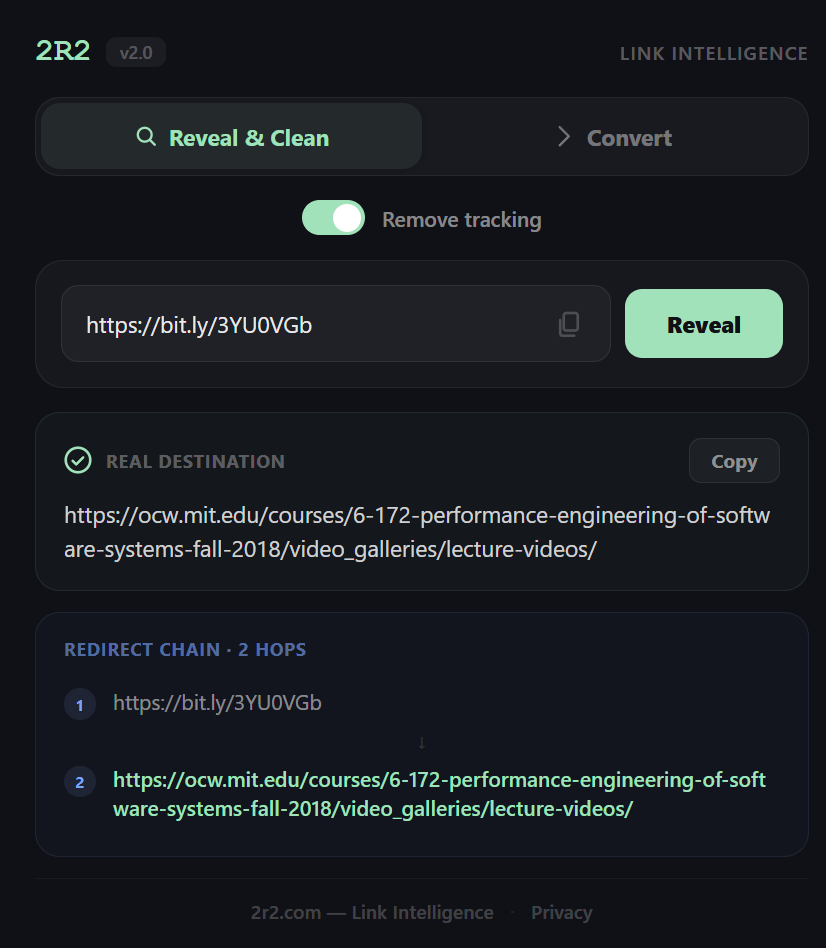The image size is (826, 948).
Task: Open the Privacy link
Action: point(561,912)
